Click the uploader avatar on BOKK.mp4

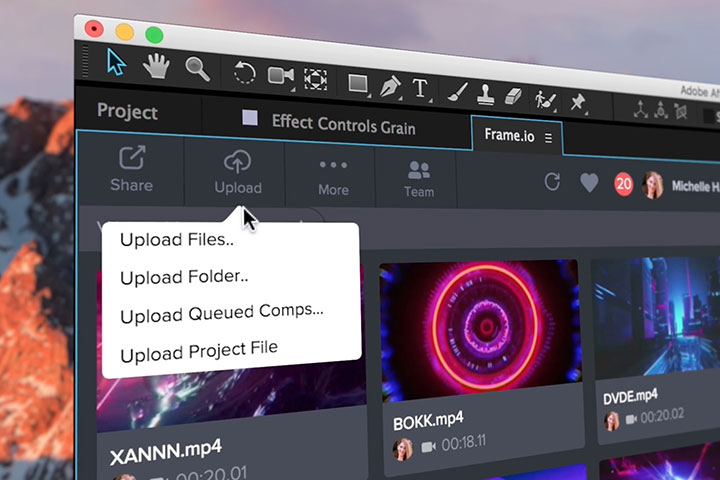coord(402,449)
